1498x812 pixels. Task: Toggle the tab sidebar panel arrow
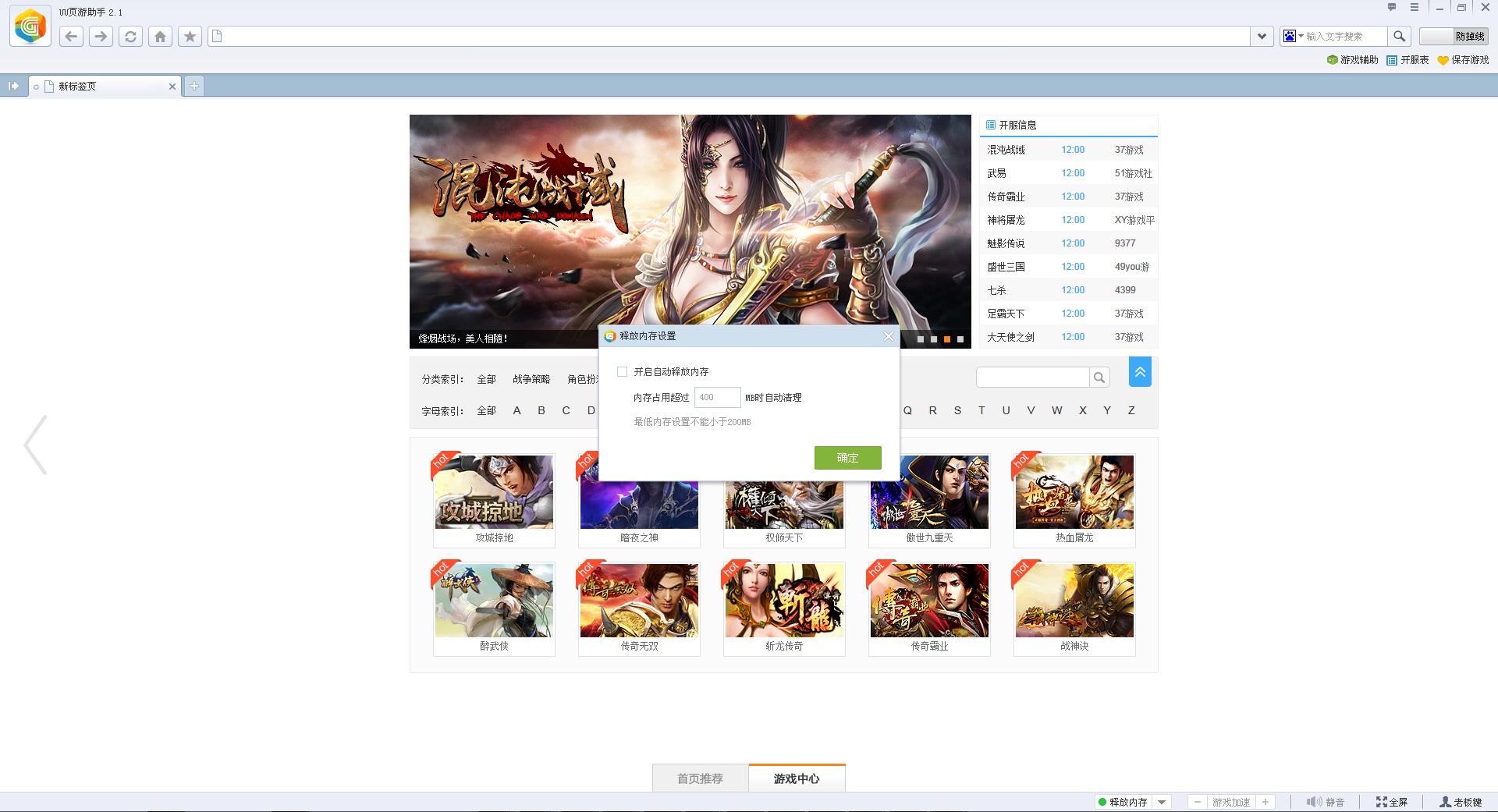[x=13, y=86]
